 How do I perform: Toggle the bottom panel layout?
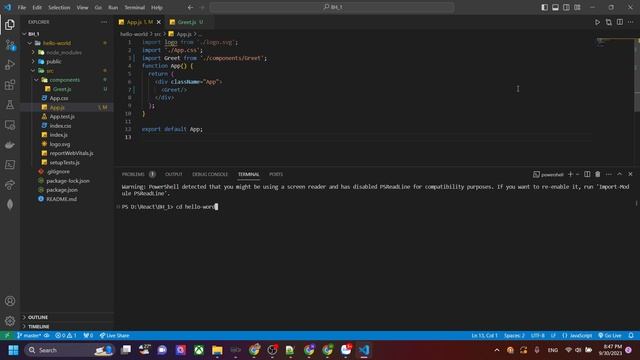click(556, 7)
